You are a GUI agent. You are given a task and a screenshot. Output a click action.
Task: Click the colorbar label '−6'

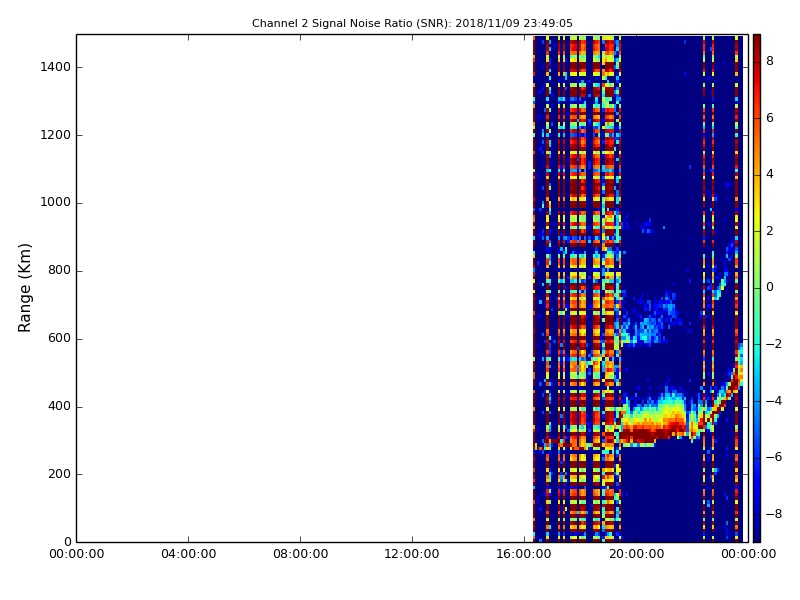pyautogui.click(x=774, y=457)
